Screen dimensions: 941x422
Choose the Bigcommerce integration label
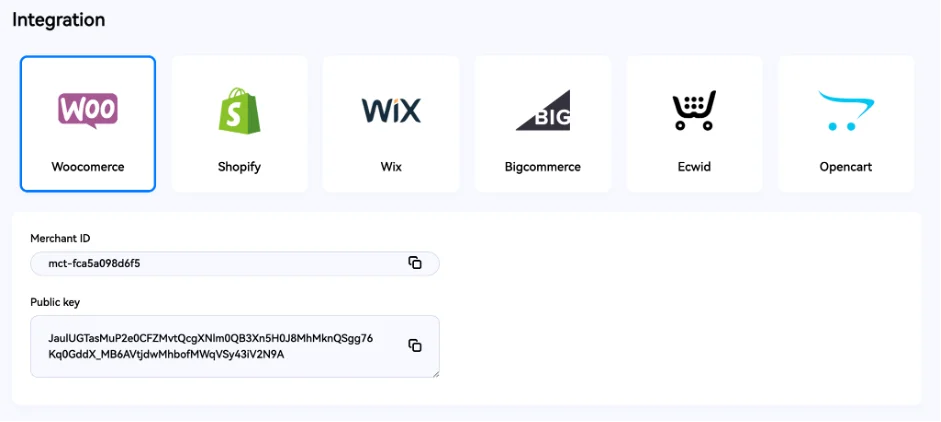coord(543,167)
